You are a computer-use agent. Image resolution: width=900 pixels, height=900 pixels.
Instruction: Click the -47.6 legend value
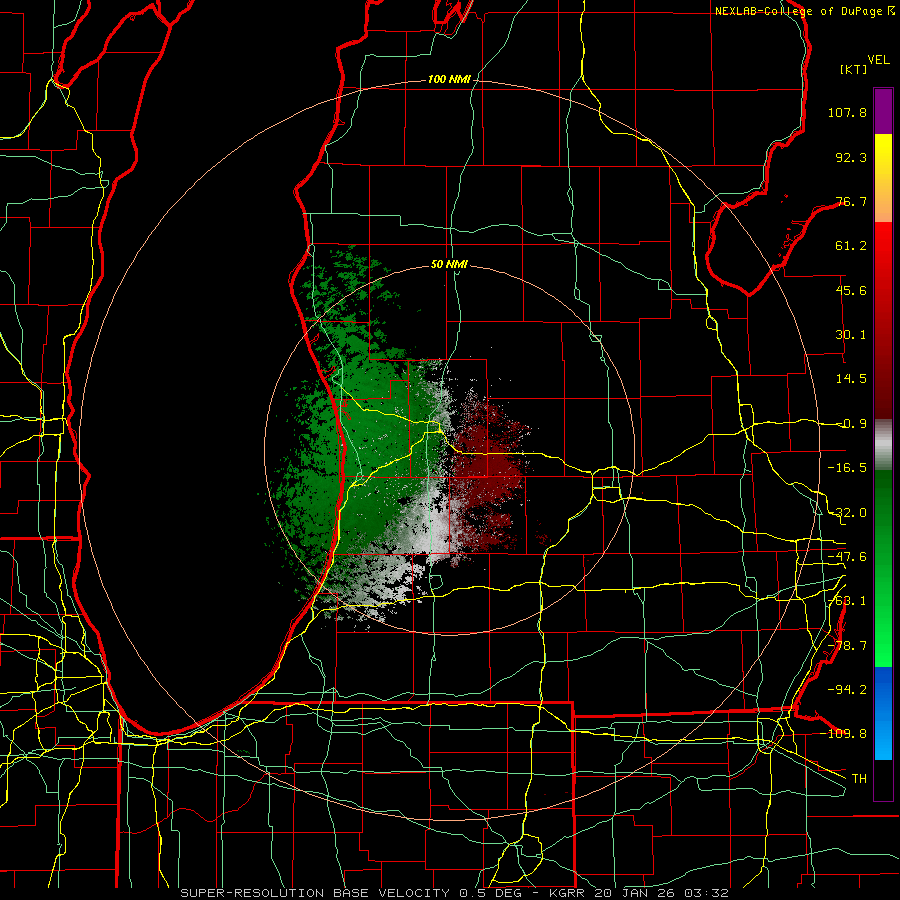(x=847, y=557)
